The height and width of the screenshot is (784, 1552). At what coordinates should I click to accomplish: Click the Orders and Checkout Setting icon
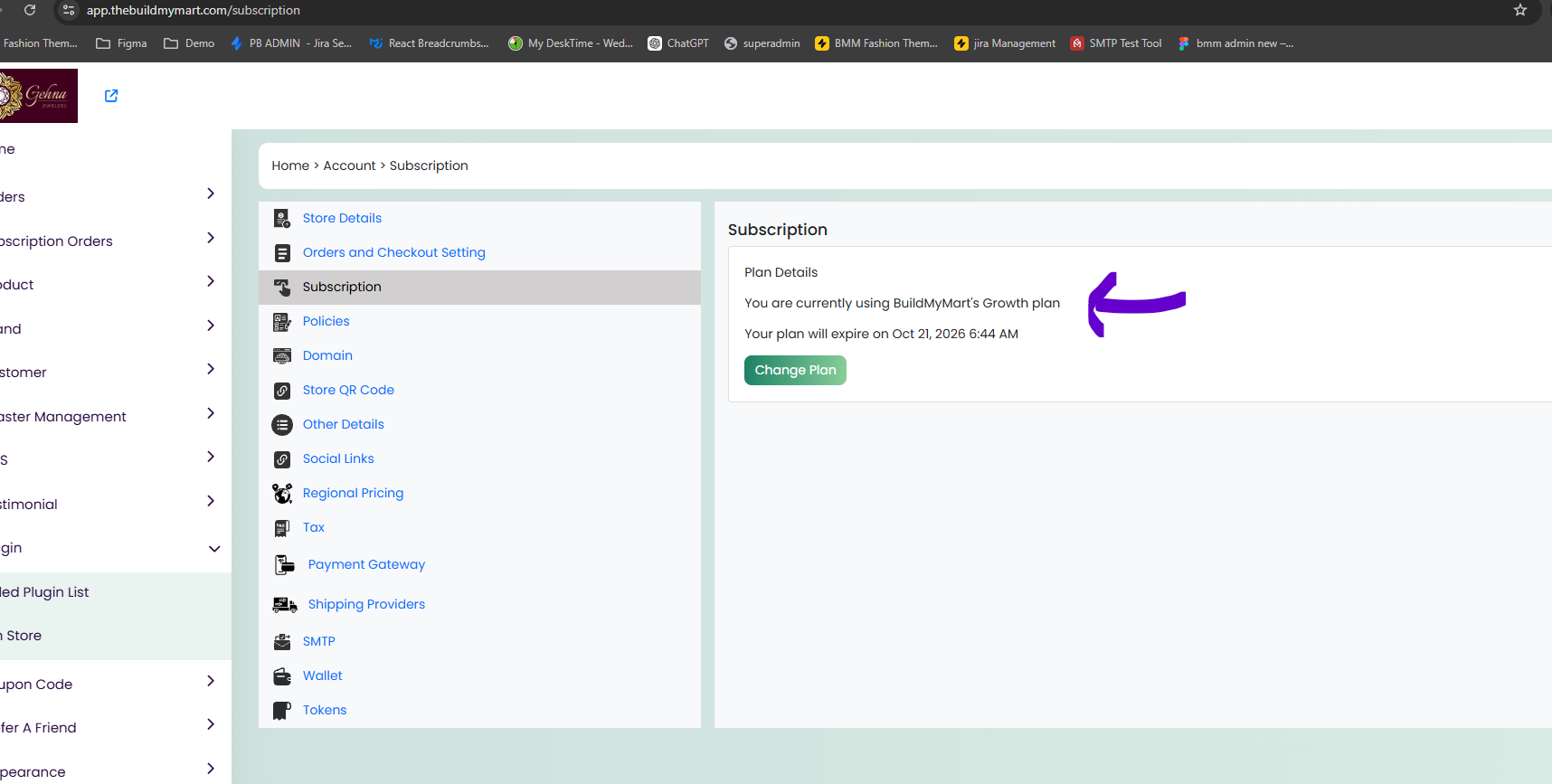[x=282, y=252]
